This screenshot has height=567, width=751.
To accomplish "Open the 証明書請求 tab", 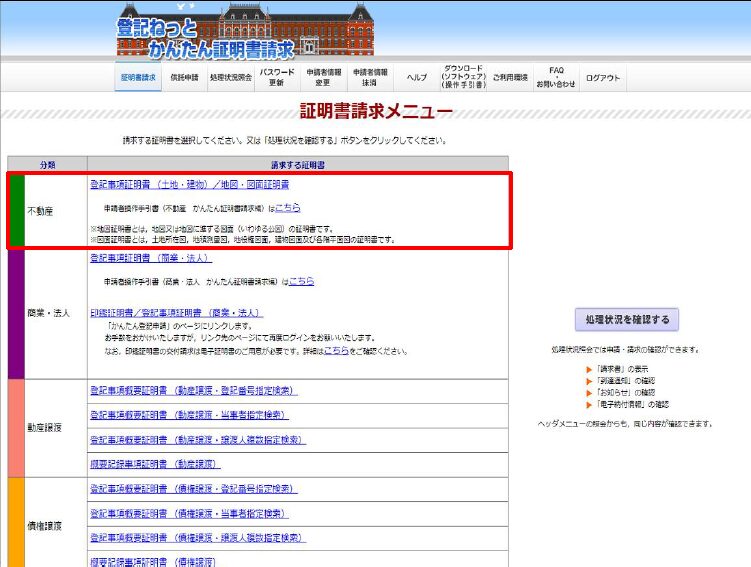I will point(138,78).
